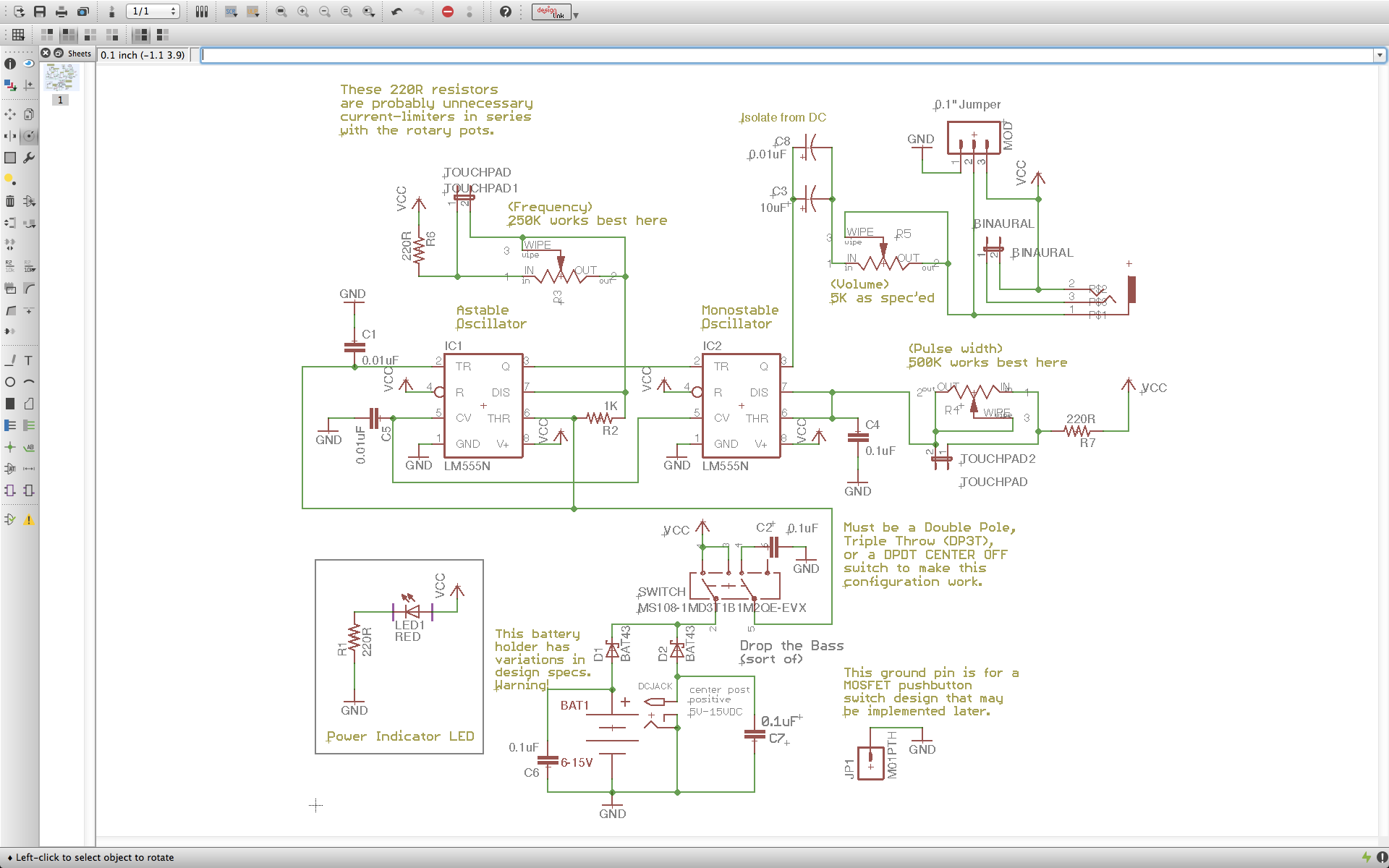
Task: Run ULP user language program icon
Action: pyautogui.click(x=252, y=12)
